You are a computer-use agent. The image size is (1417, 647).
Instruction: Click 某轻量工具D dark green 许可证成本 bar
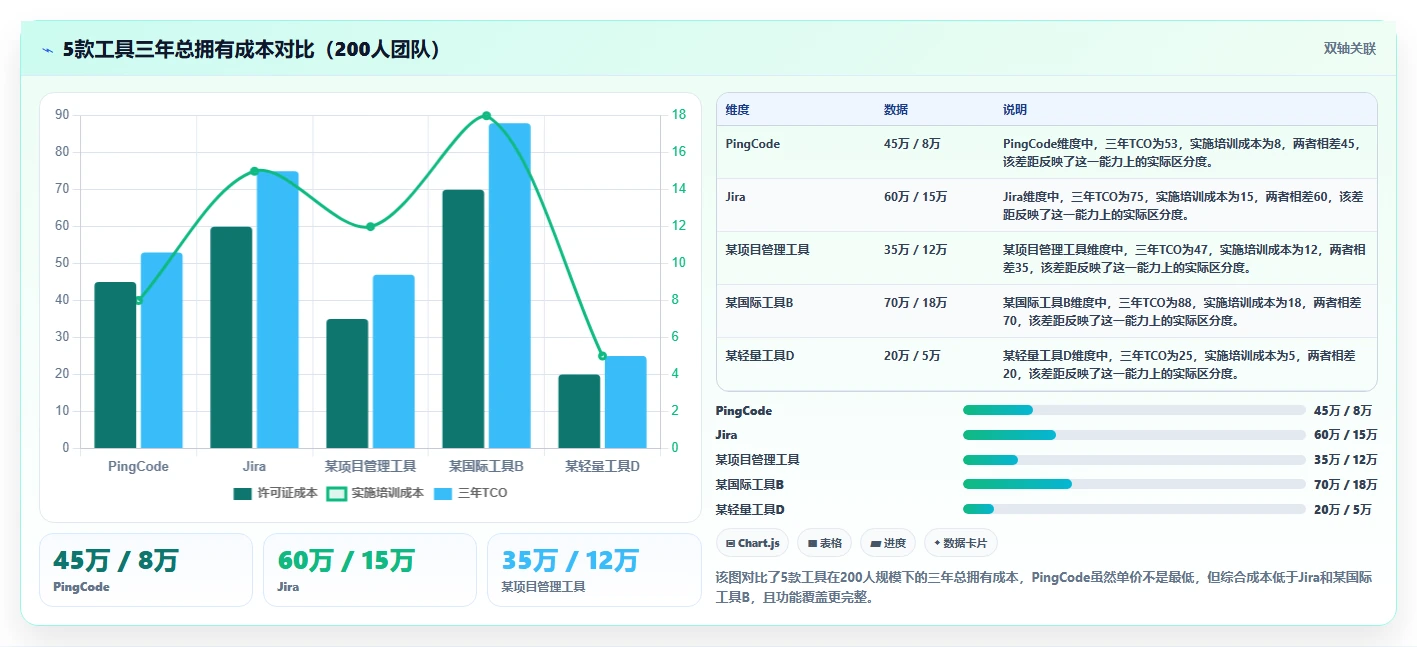pos(579,411)
